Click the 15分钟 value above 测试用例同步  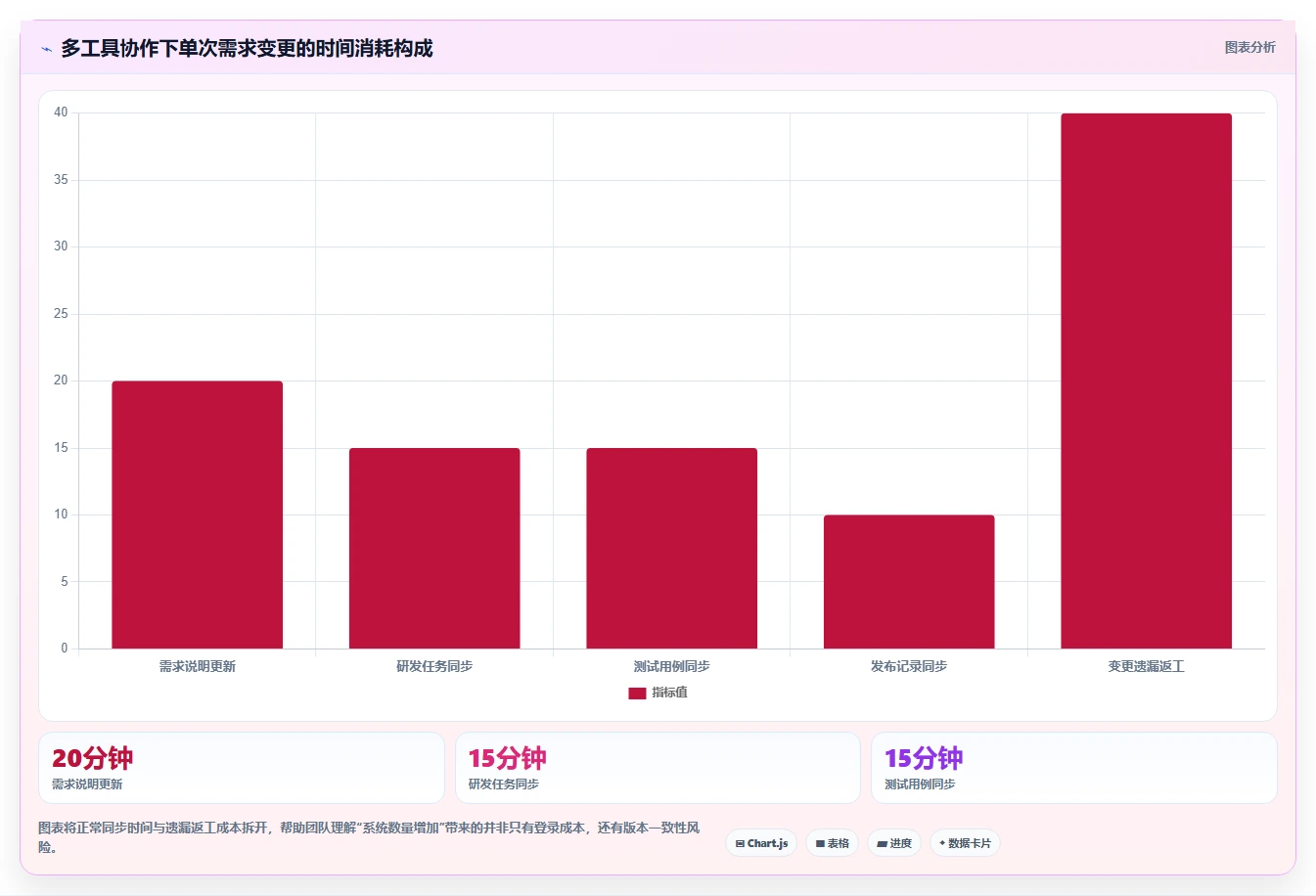pyautogui.click(x=924, y=758)
